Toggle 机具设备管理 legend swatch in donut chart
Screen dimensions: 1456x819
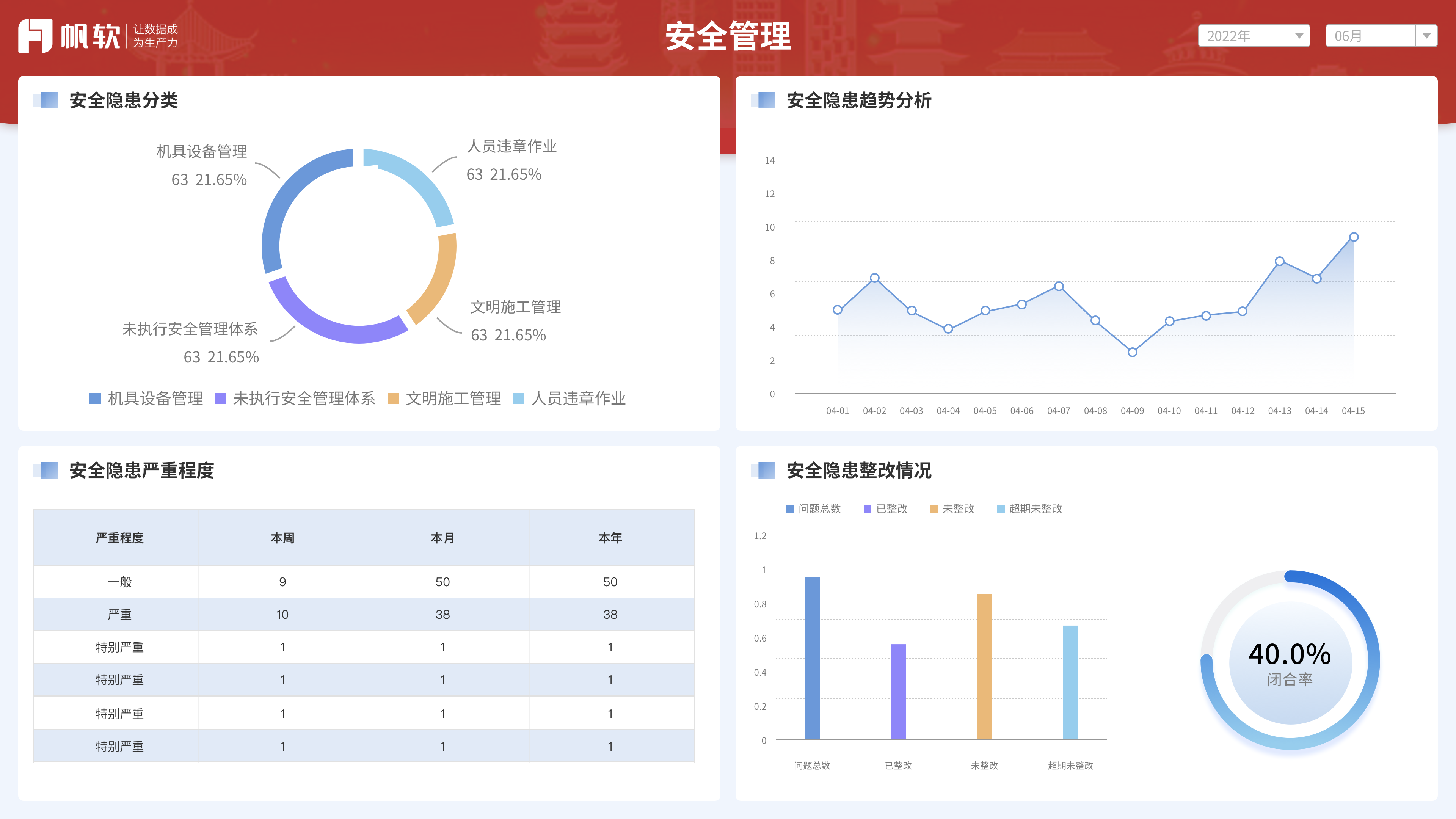95,399
